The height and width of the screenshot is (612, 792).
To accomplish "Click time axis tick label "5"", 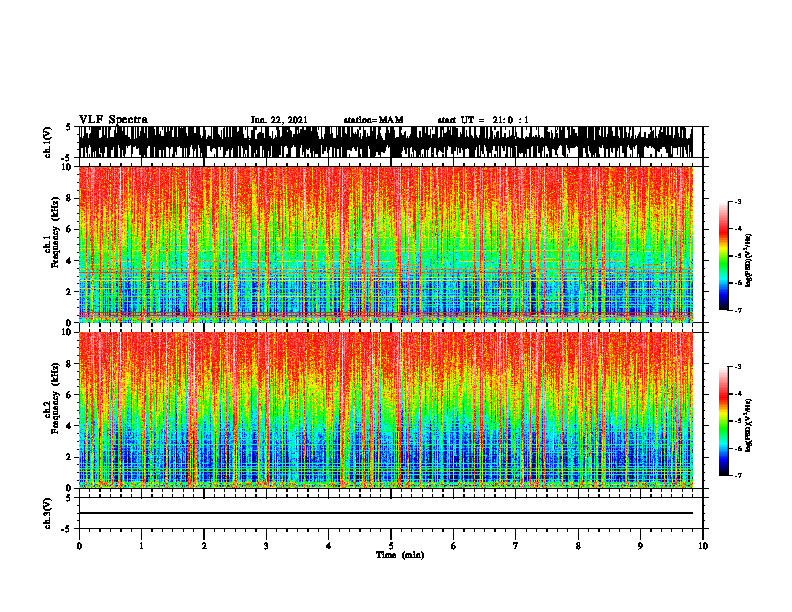I will pyautogui.click(x=391, y=546).
